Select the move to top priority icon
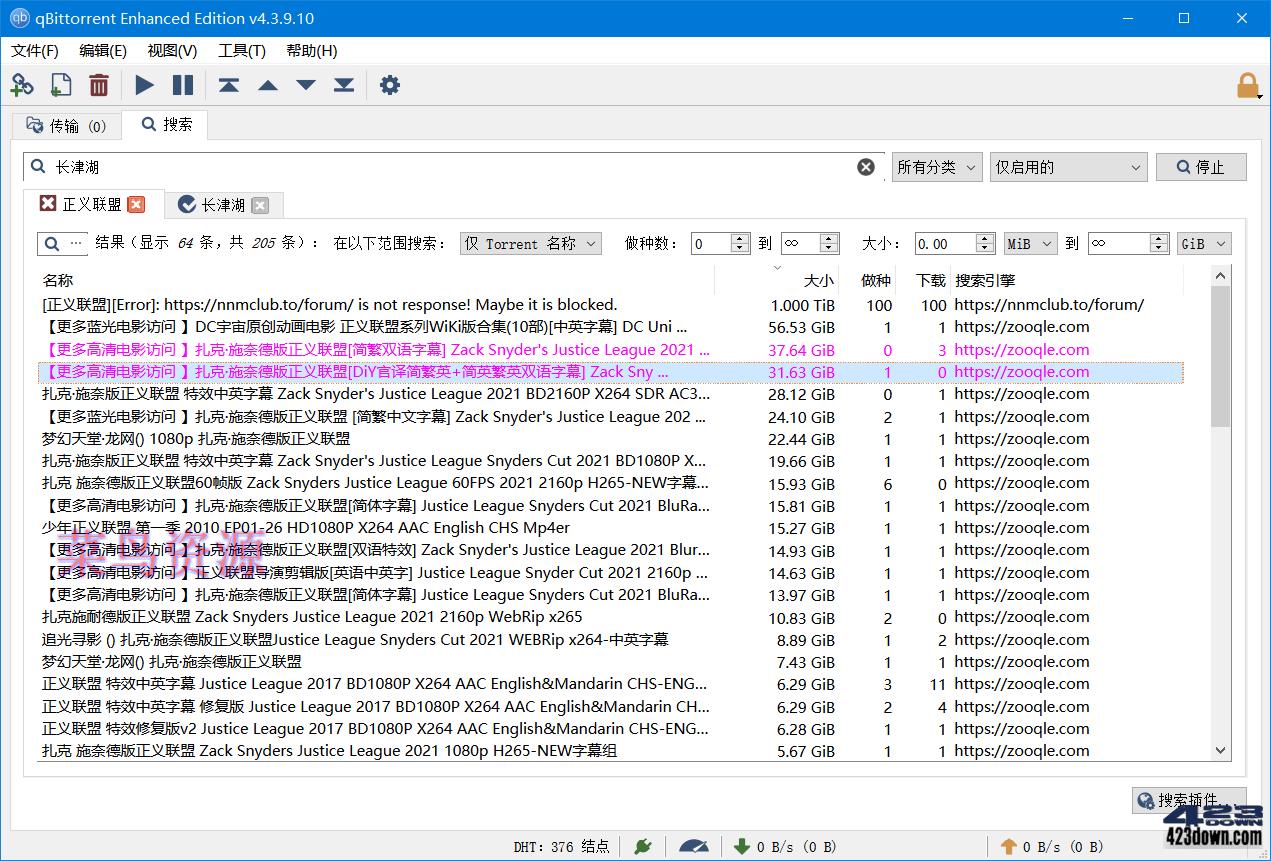The image size is (1271, 861). point(228,85)
